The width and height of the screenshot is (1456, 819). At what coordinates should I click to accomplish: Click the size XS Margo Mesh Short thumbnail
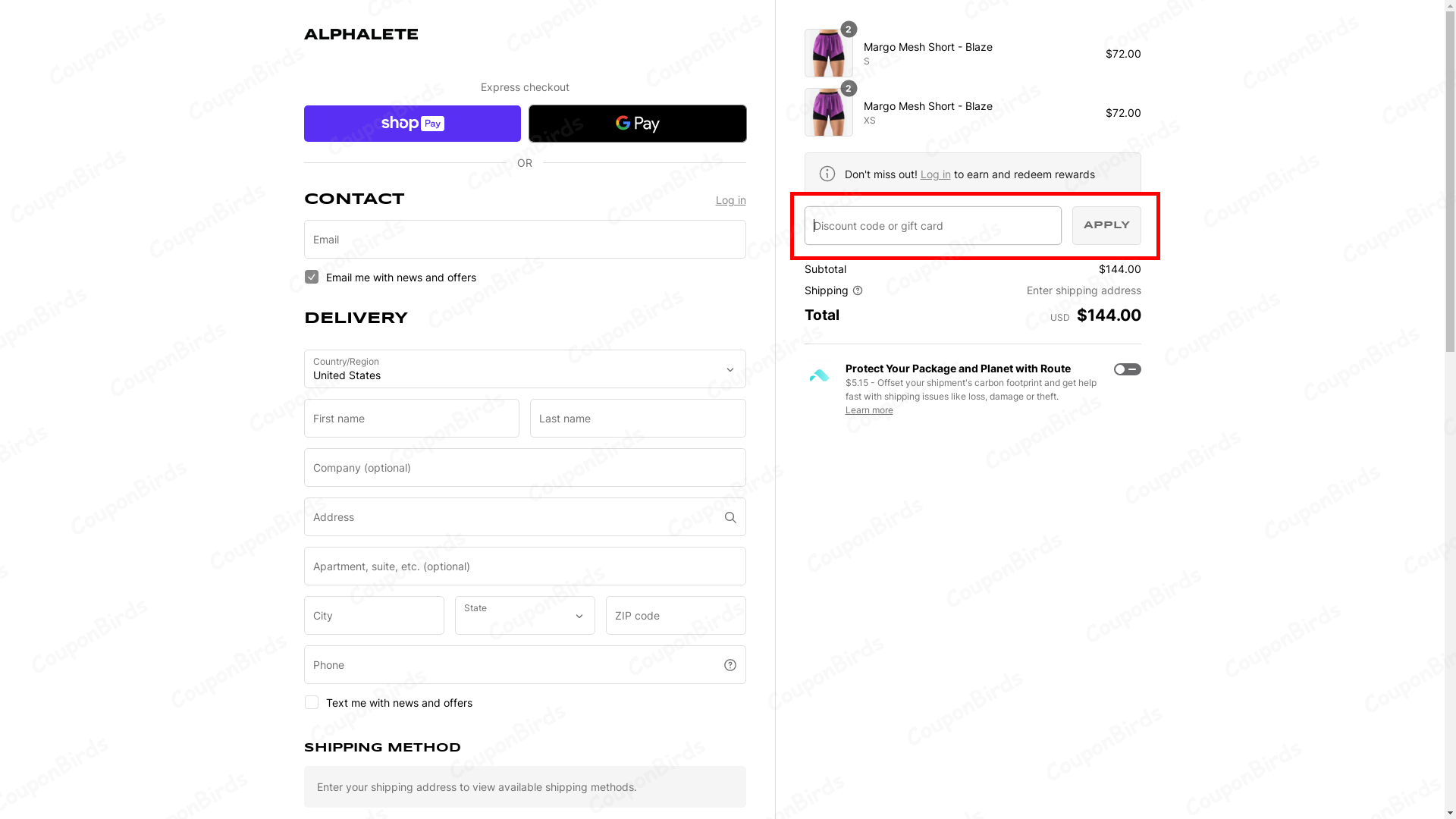[828, 112]
